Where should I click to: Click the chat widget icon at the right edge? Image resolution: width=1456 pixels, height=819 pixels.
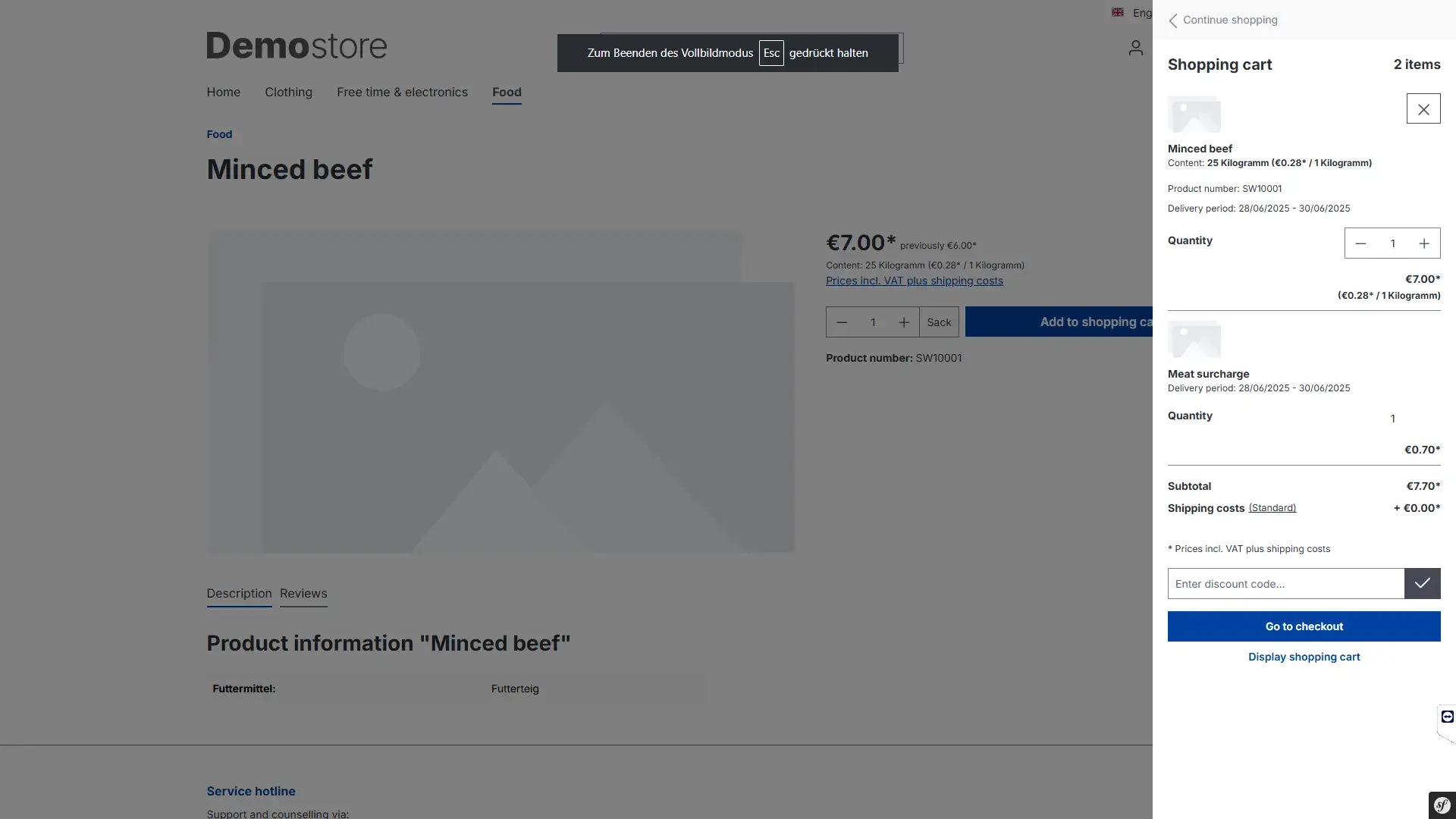click(x=1447, y=717)
